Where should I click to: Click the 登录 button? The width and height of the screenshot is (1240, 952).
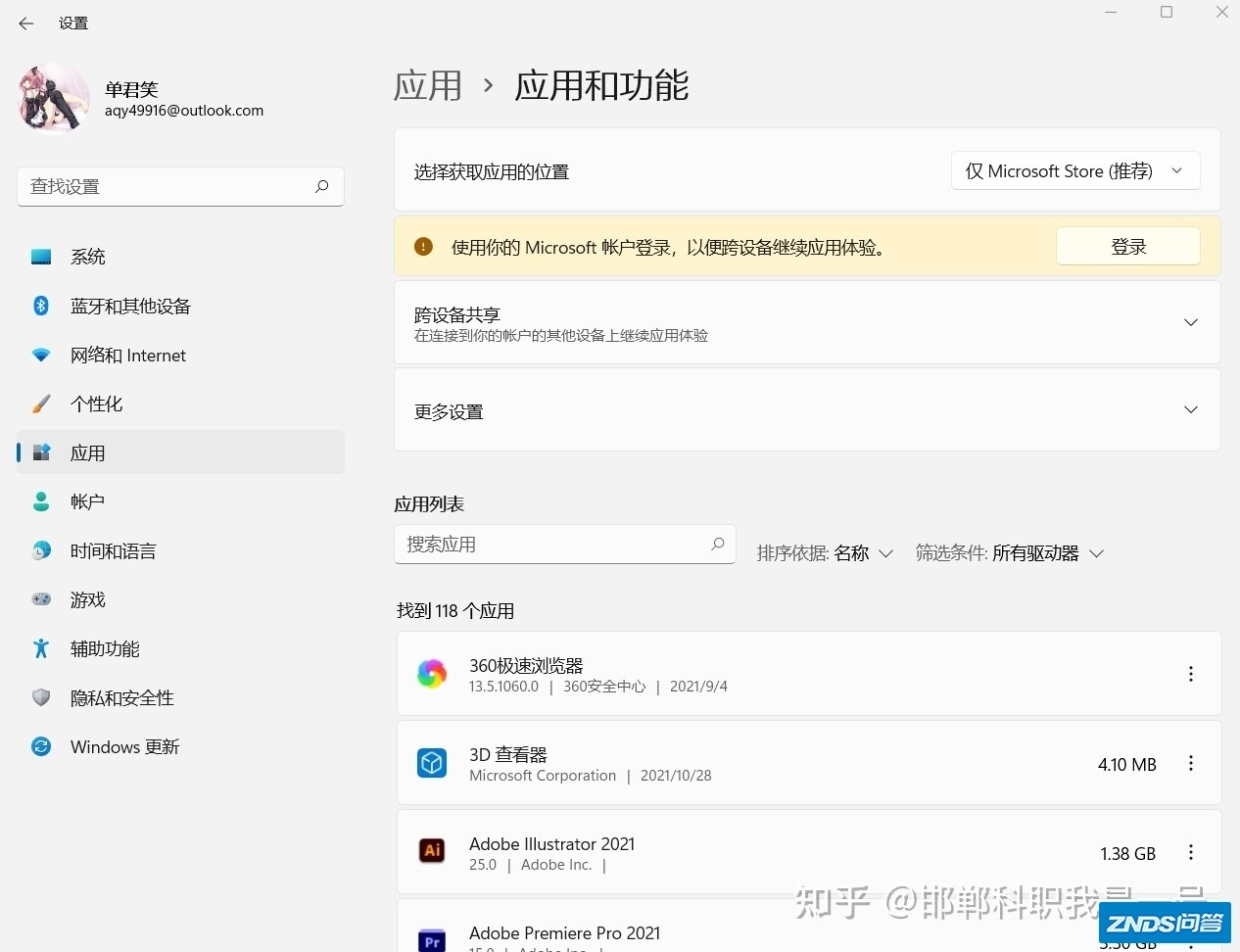tap(1128, 247)
